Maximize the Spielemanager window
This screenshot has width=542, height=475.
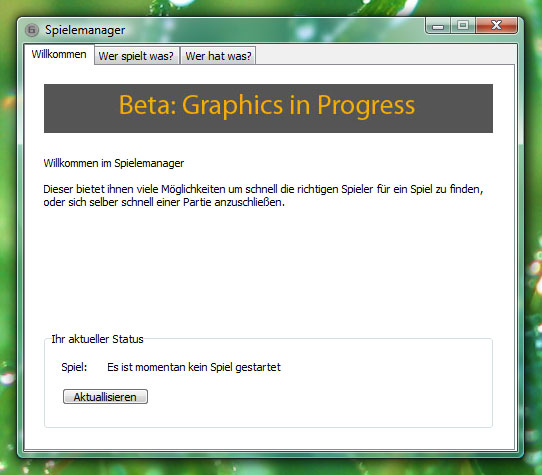(463, 26)
